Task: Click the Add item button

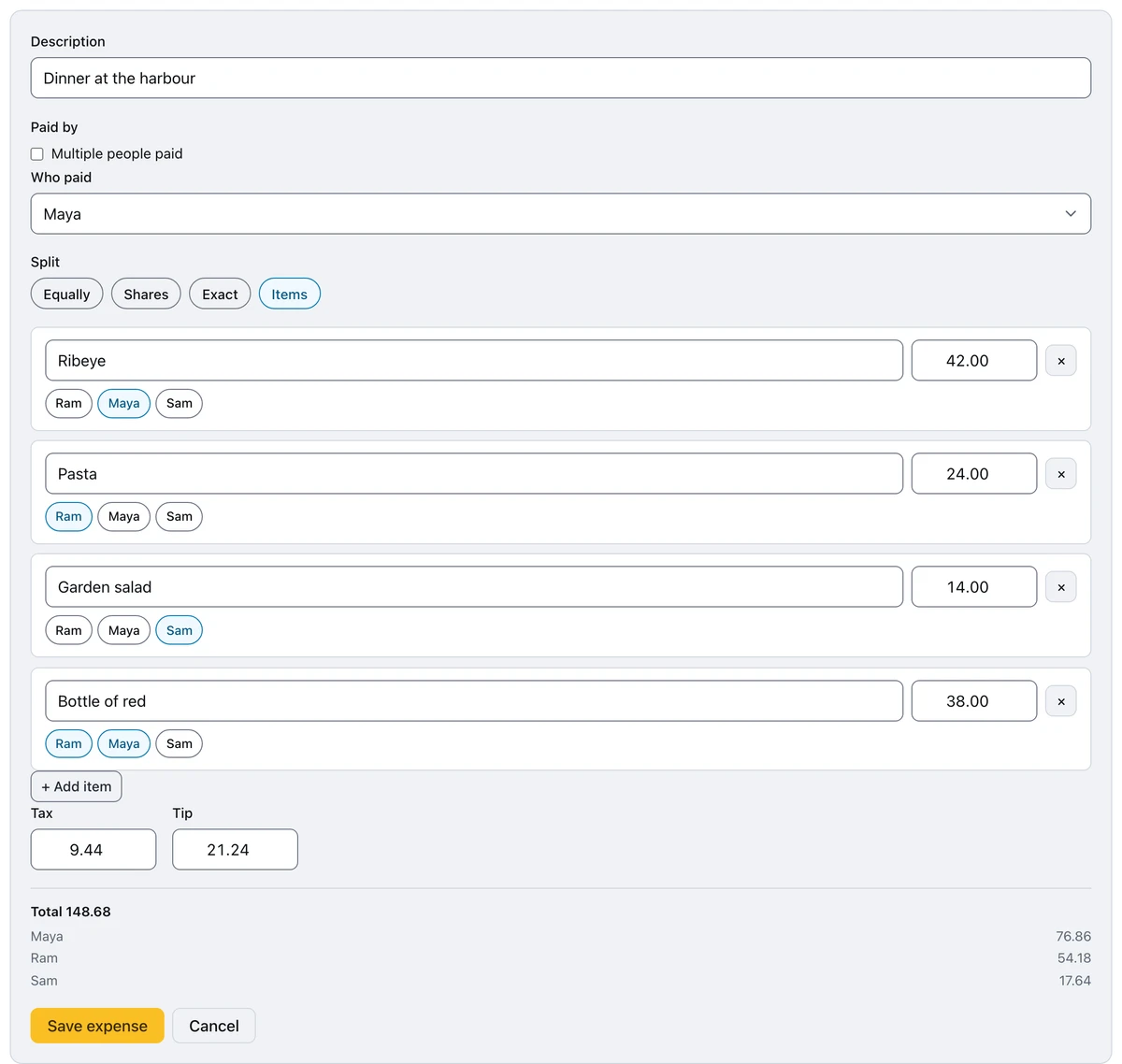Action: click(x=76, y=786)
